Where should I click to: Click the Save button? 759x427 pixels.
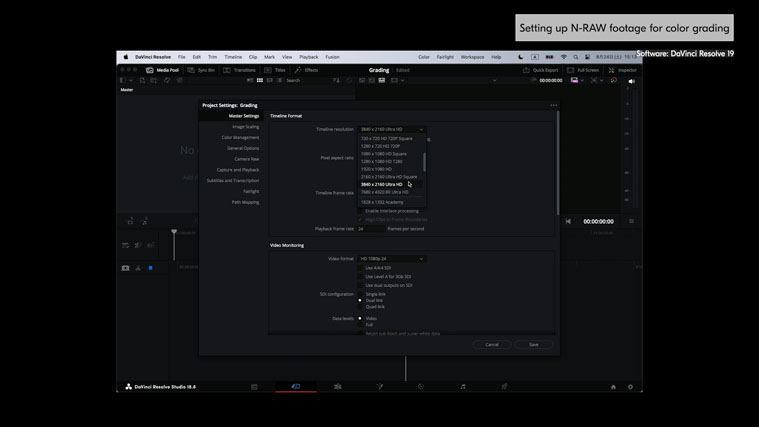[533, 344]
